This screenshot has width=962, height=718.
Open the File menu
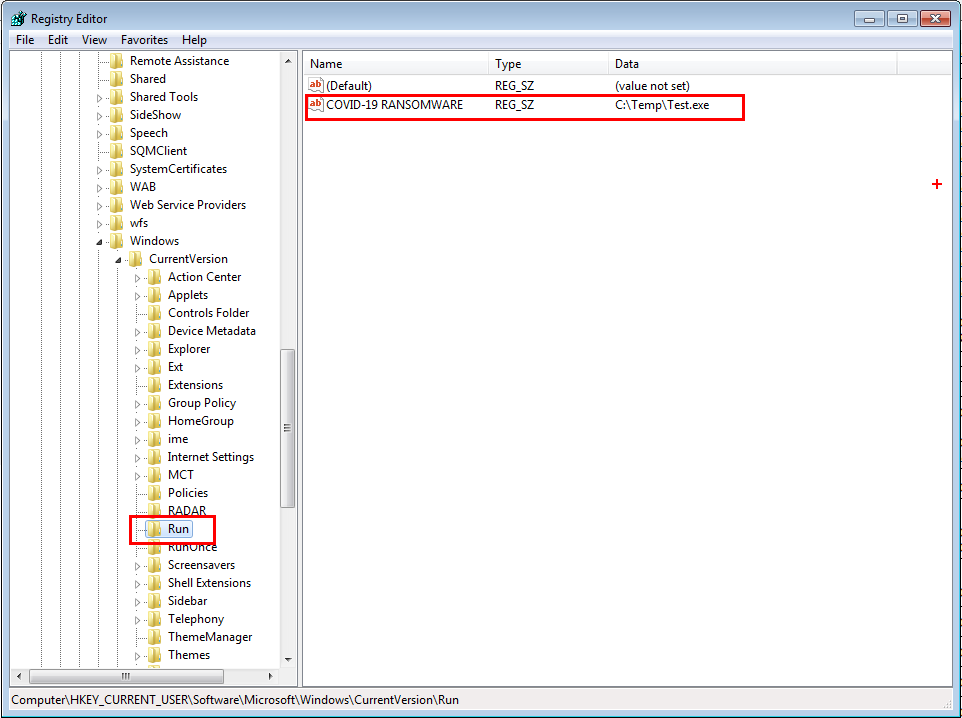(x=25, y=40)
